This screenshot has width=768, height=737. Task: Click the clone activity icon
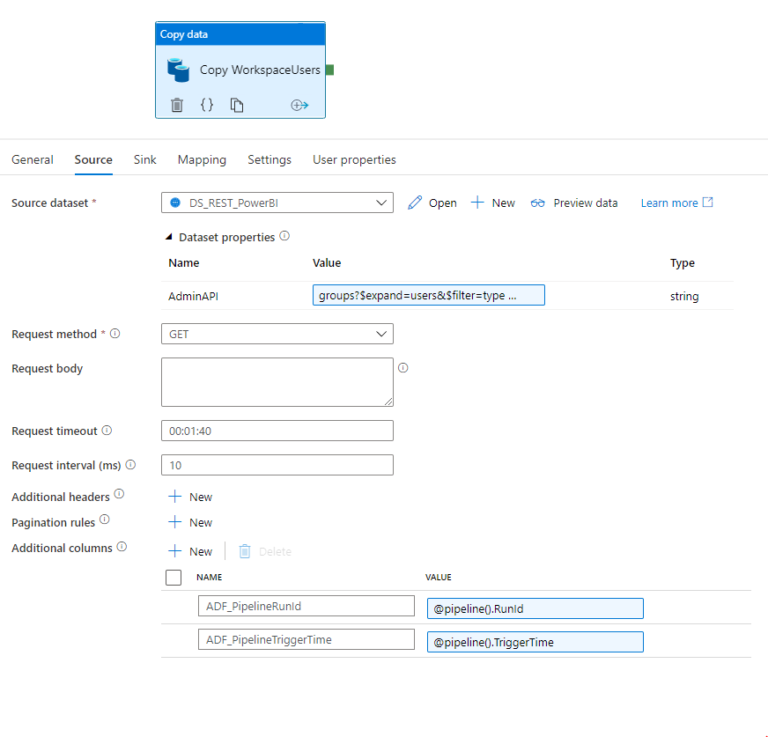(237, 105)
